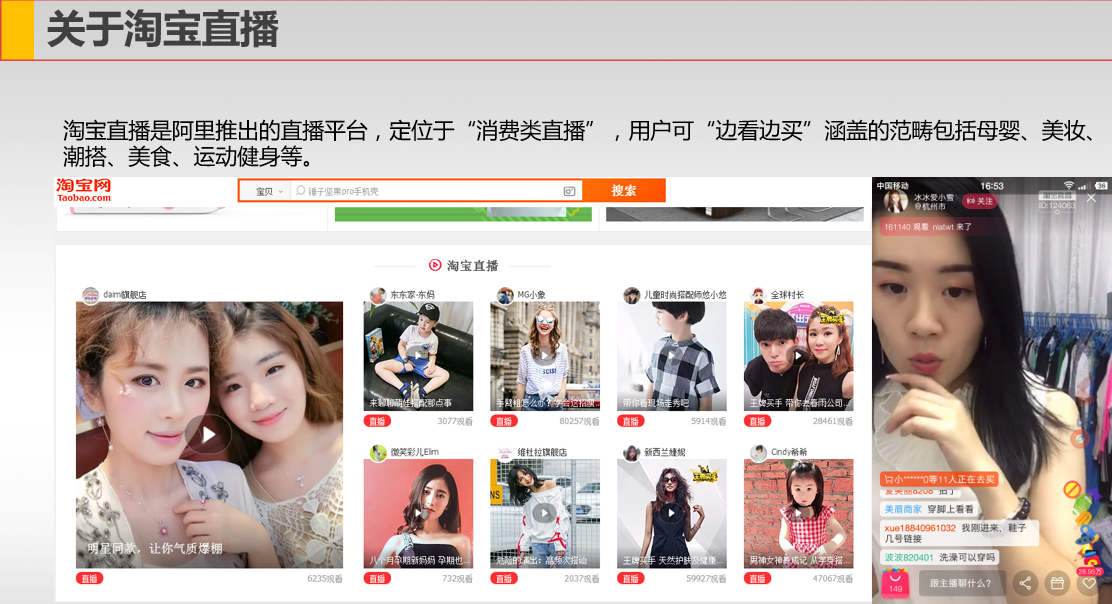Open the 儿童时尚搭配师悠小悠 avatar
This screenshot has width=1112, height=604.
631,295
